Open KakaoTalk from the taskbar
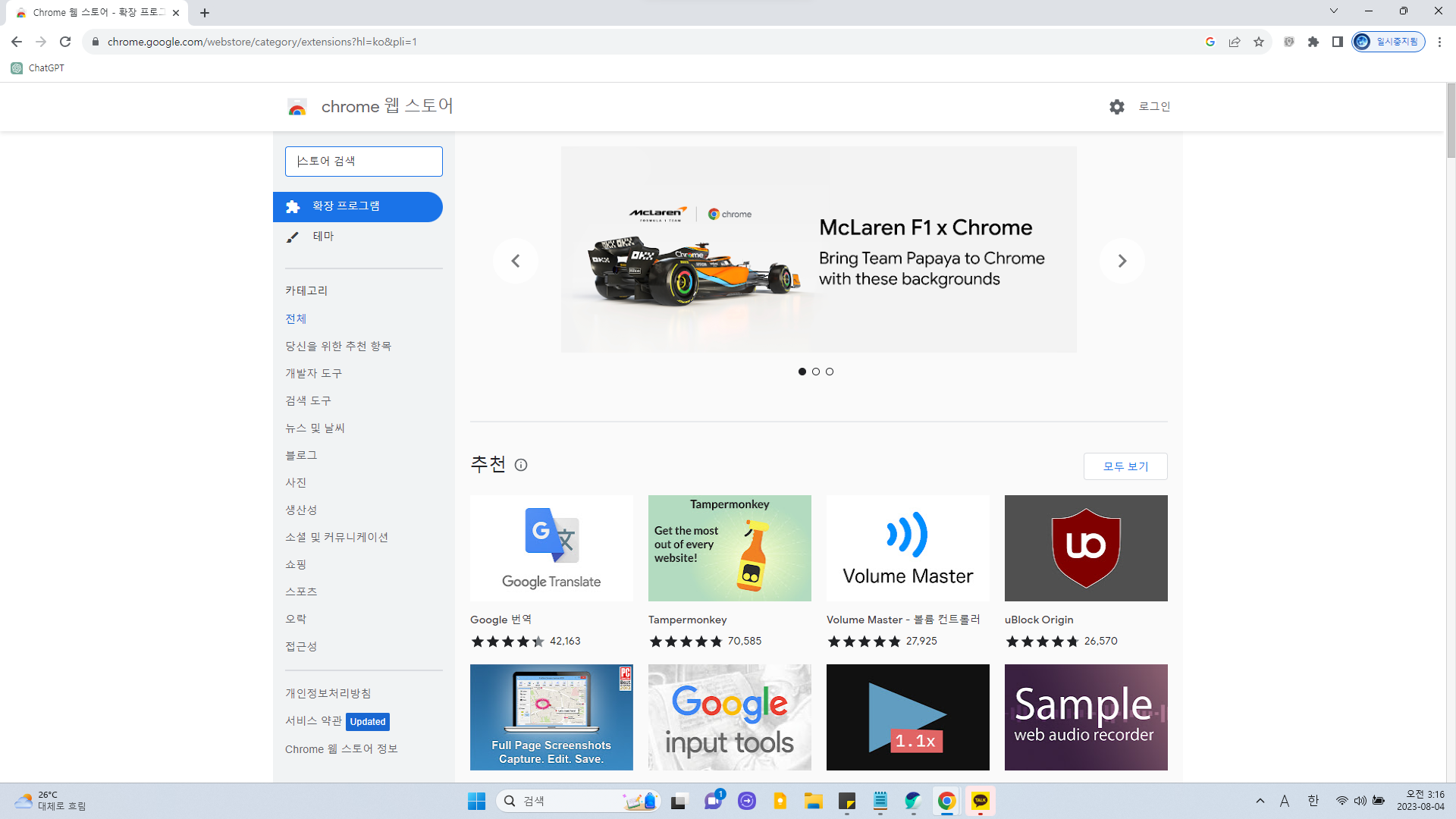The width and height of the screenshot is (1456, 819). (981, 801)
